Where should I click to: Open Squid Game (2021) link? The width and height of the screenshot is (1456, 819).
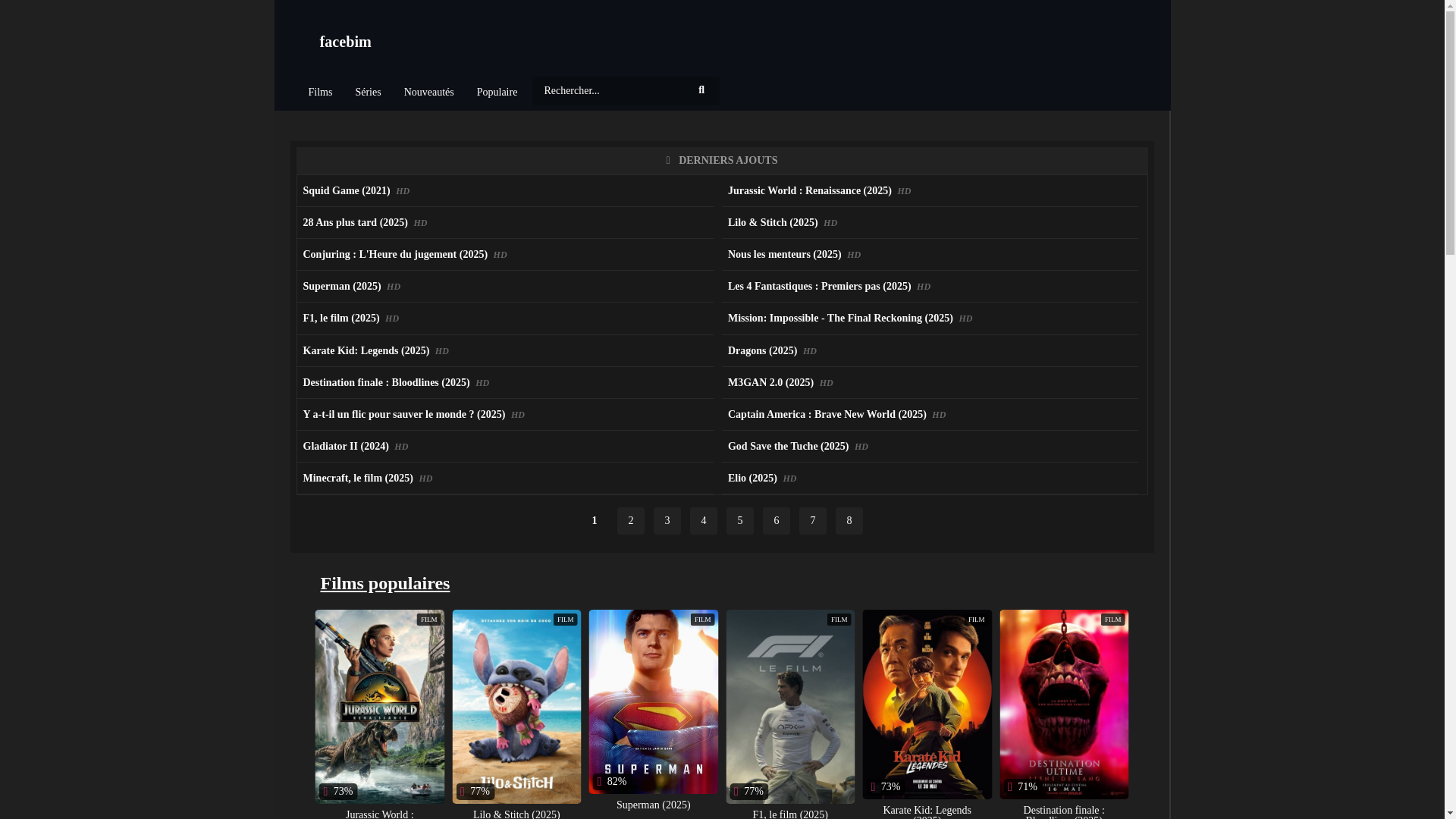click(x=347, y=191)
